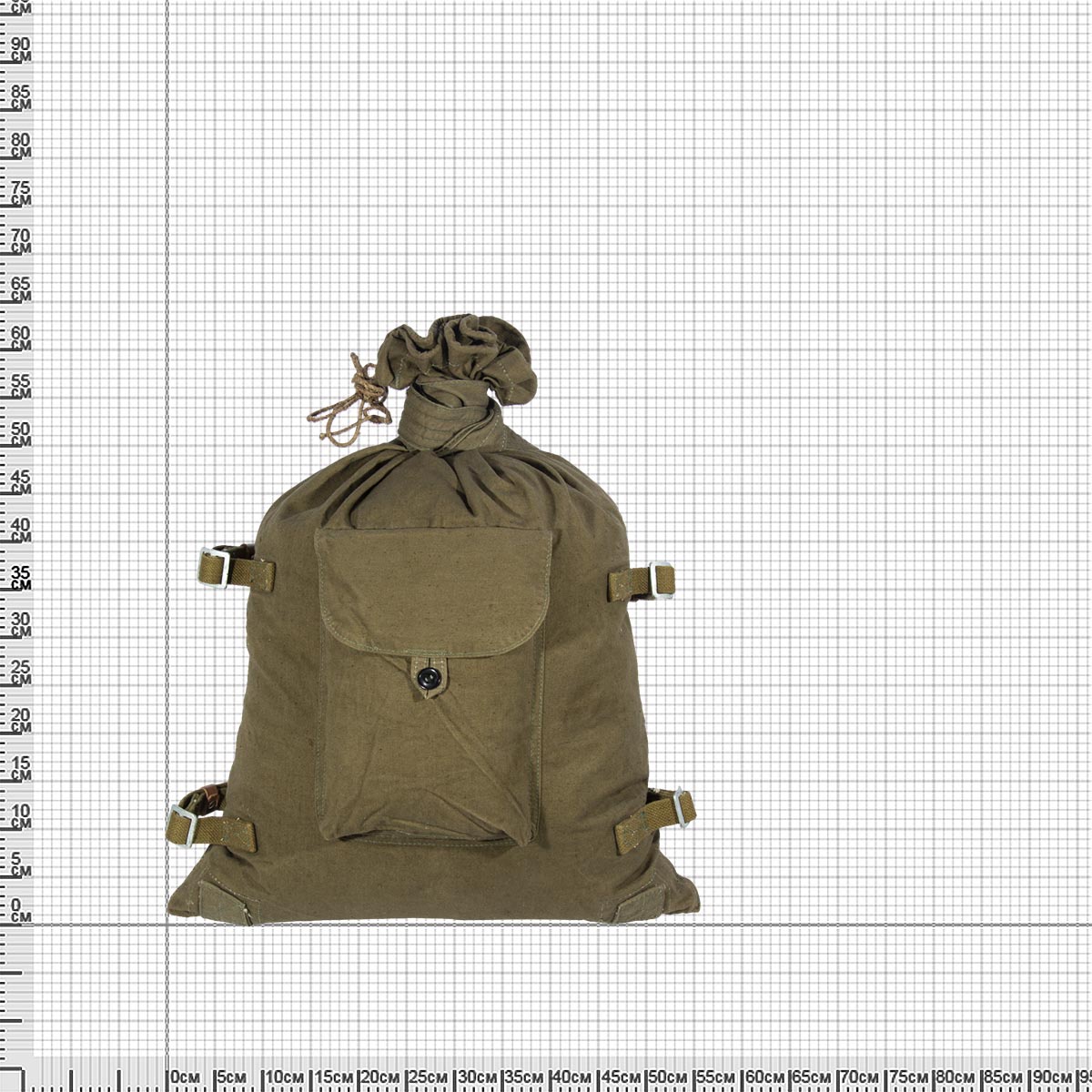Click the 75cm label on the horizontal ruler

[907, 1077]
